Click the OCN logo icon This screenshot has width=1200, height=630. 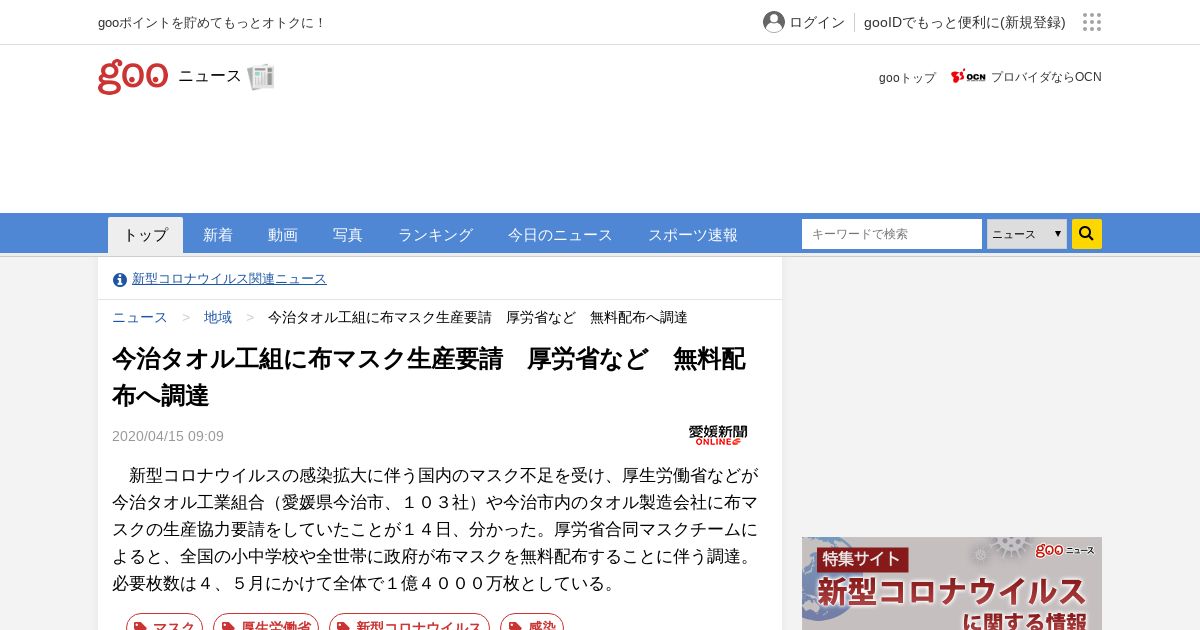point(968,77)
